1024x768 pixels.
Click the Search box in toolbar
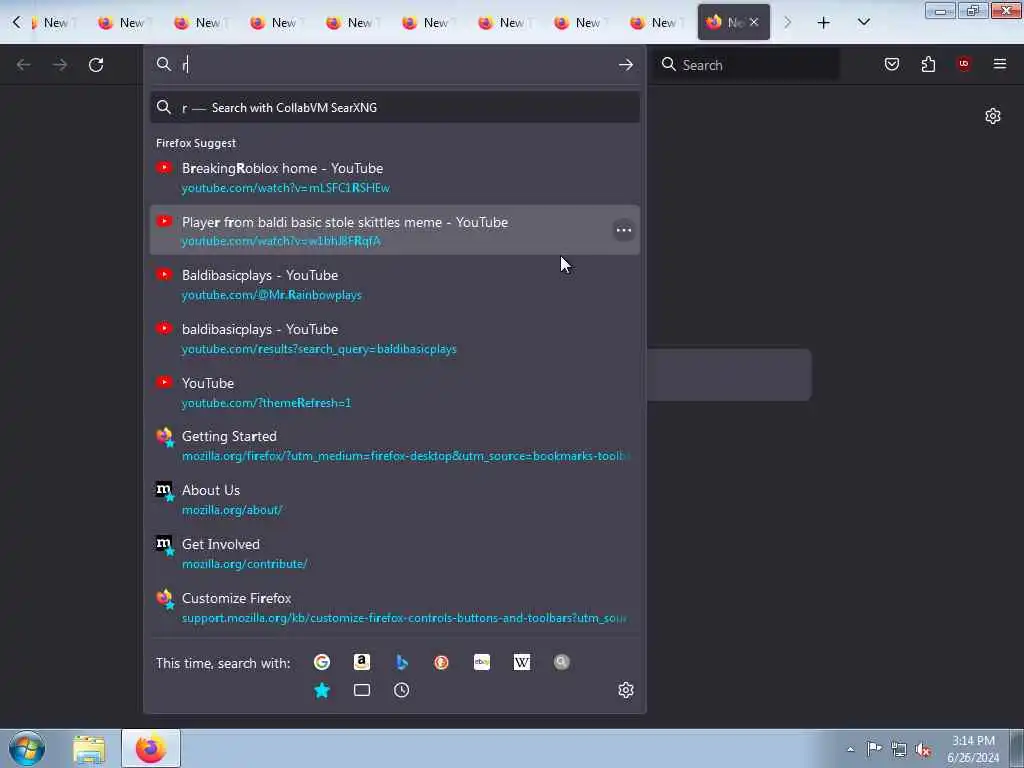click(x=747, y=65)
